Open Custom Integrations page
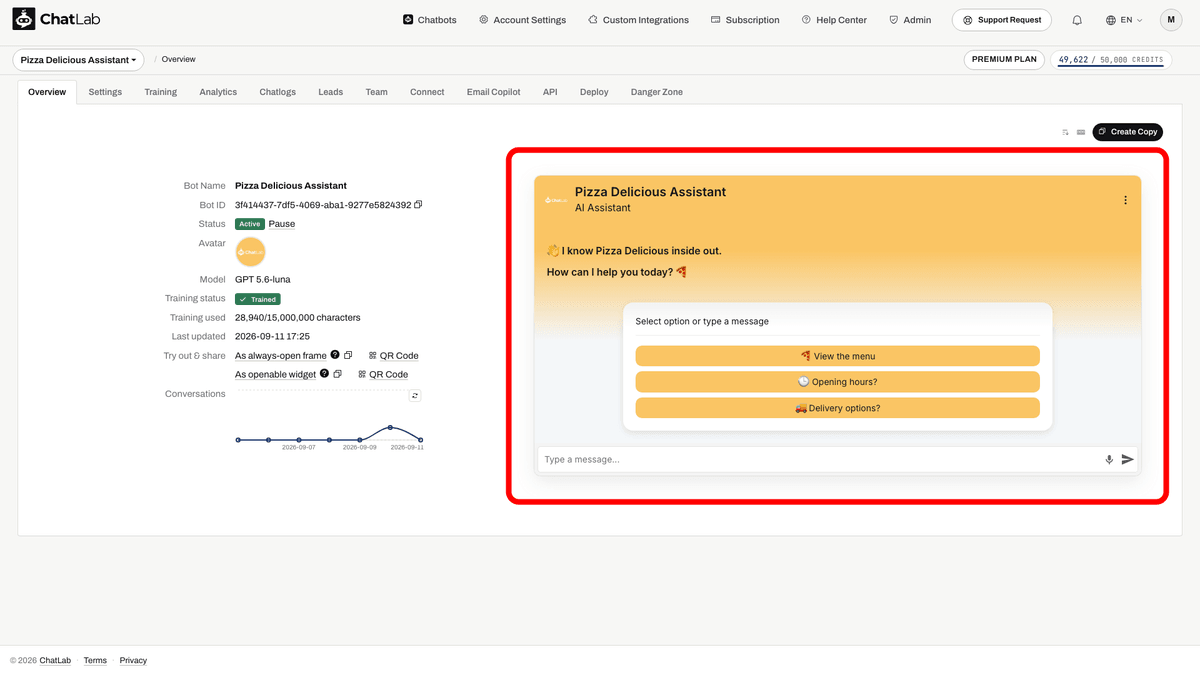 pos(638,20)
